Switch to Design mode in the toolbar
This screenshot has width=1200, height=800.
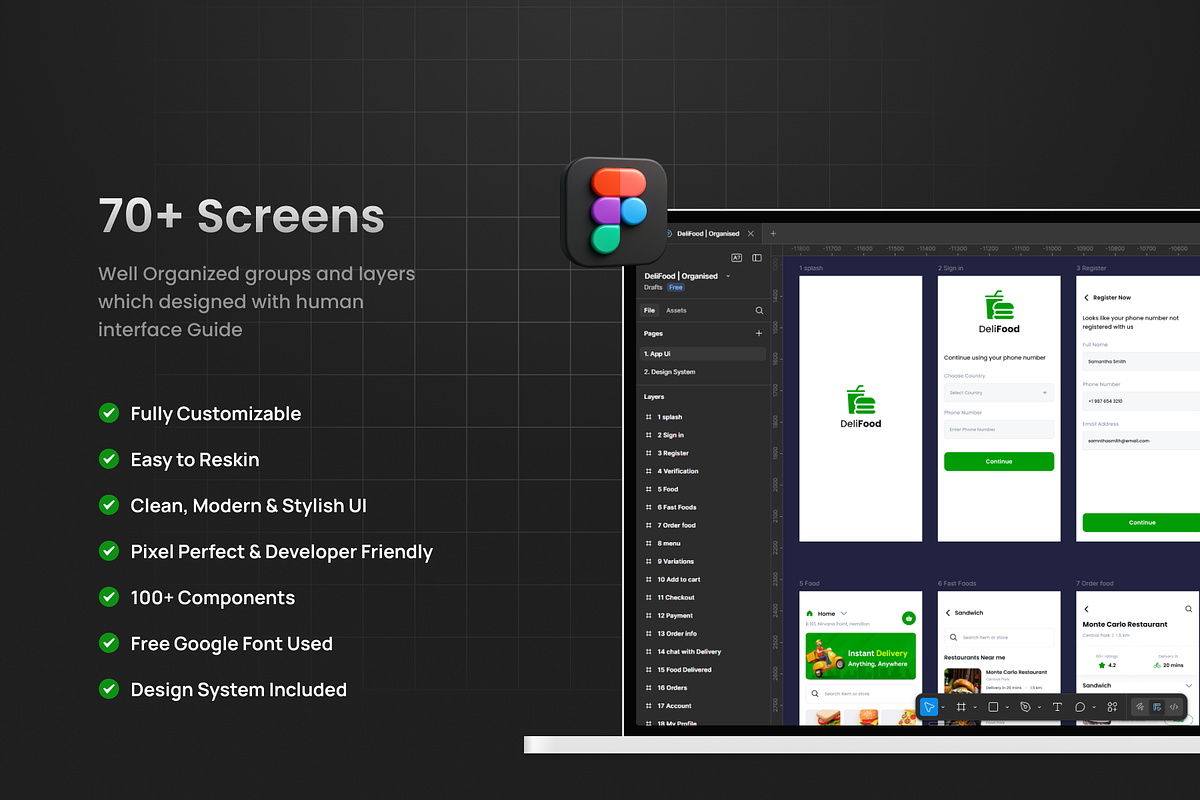pyautogui.click(x=1157, y=707)
